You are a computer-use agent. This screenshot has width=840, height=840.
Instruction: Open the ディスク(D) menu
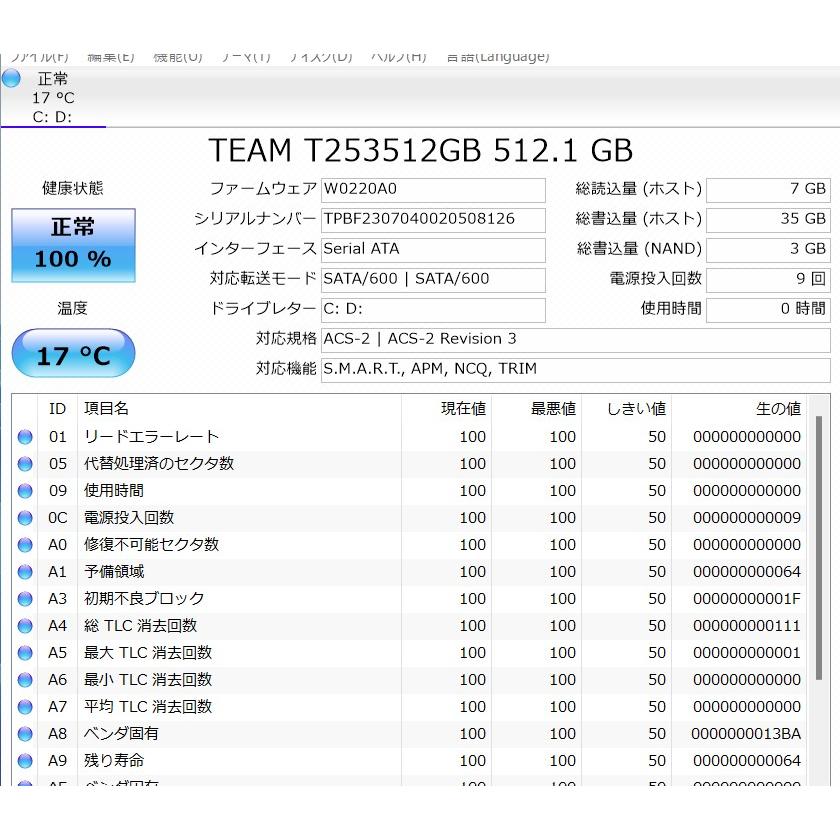click(x=319, y=56)
